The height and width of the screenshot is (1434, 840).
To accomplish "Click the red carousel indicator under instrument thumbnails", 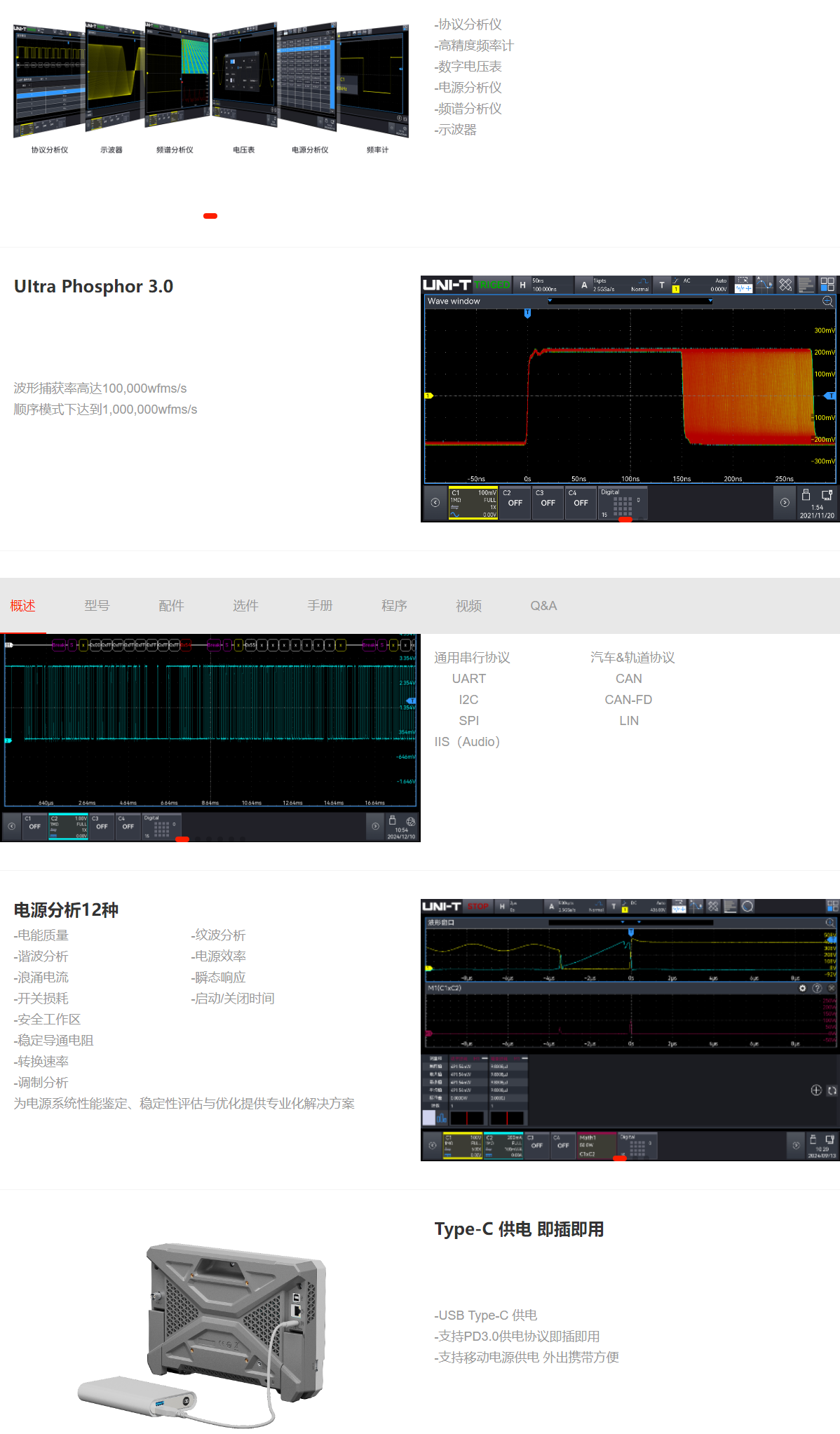I will tap(210, 216).
